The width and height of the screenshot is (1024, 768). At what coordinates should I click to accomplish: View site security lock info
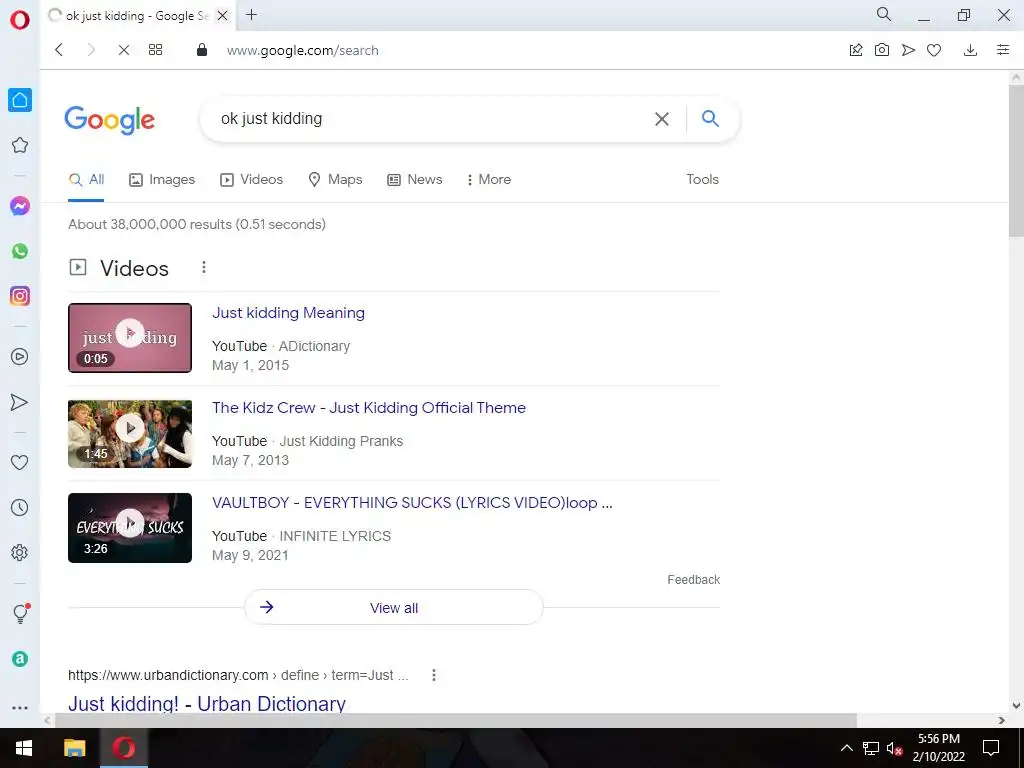(x=202, y=50)
